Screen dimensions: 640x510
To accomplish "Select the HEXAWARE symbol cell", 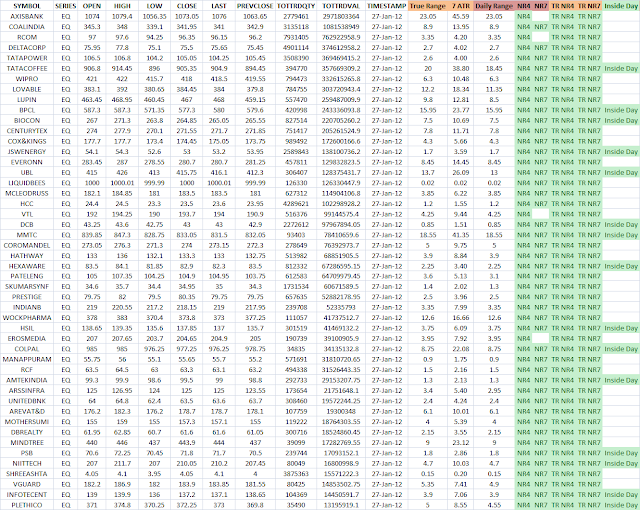I will pos(27,266).
